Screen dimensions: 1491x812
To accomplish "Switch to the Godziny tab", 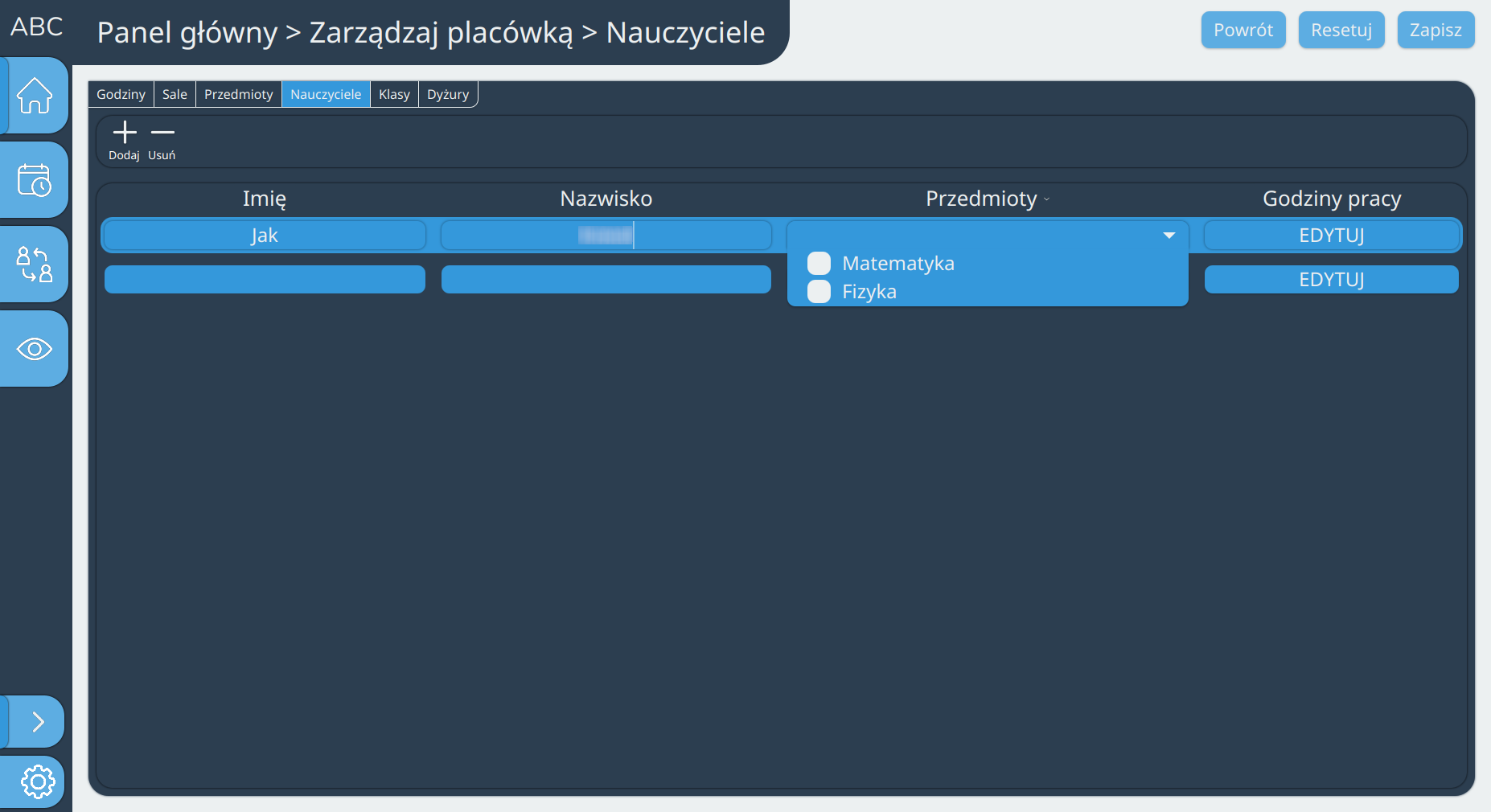I will (121, 94).
